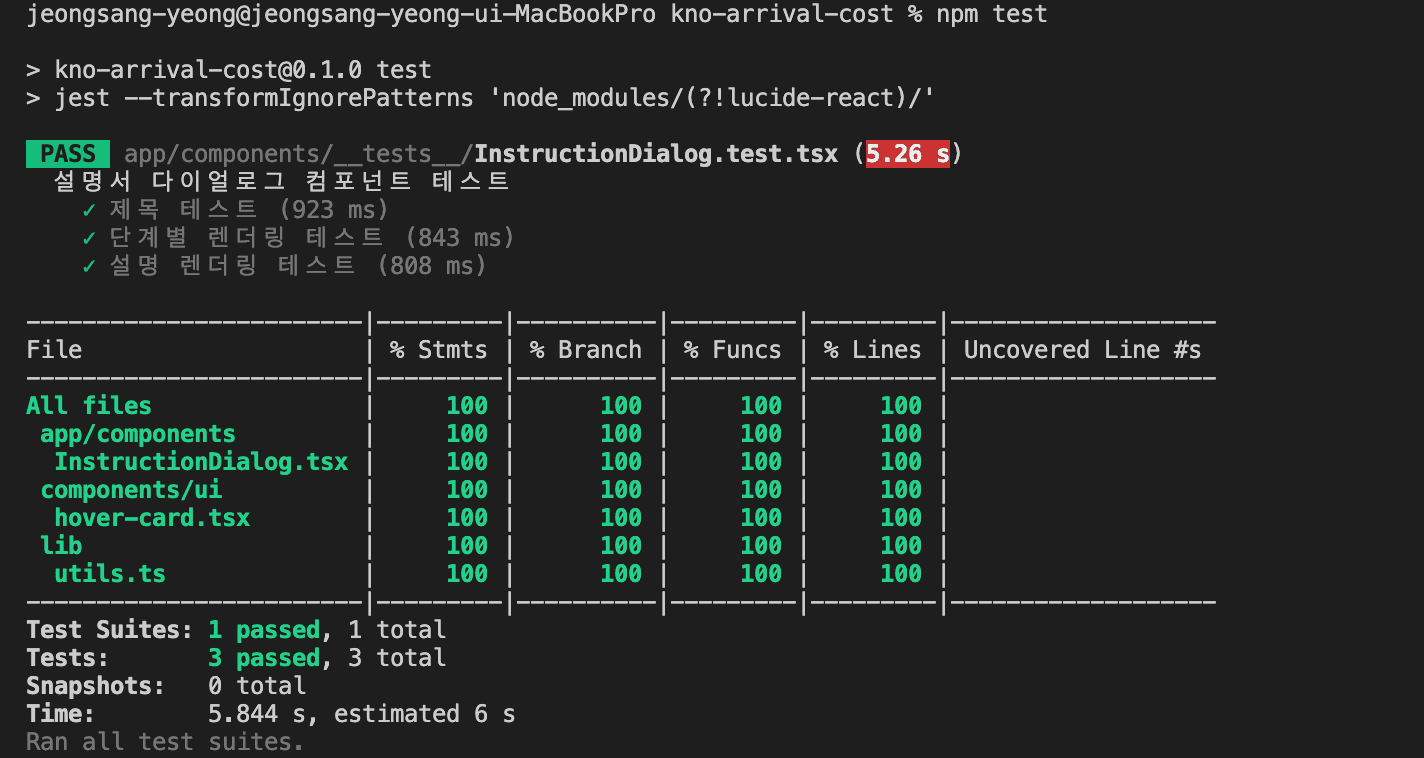Click the Uncovered Line #s column header
1424x758 pixels.
1082,350
